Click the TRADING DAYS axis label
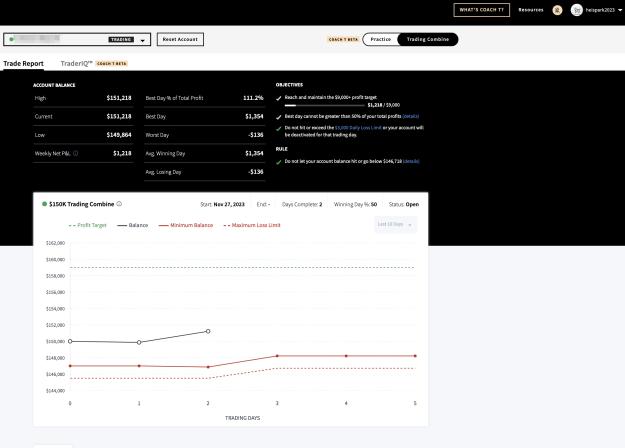Viewport: 625px width, 448px height. (242, 418)
